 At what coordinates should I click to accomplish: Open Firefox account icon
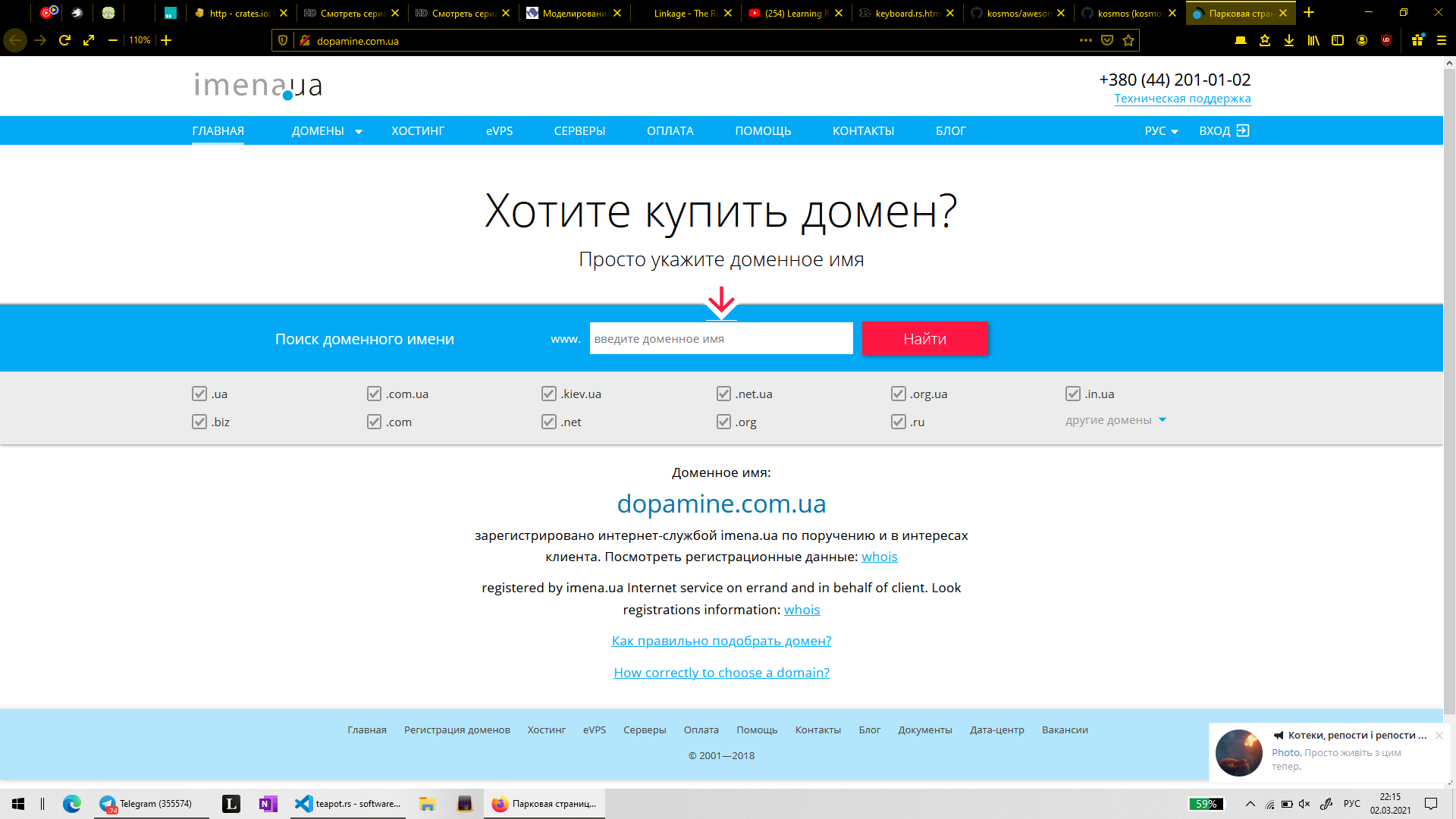[x=1362, y=40]
